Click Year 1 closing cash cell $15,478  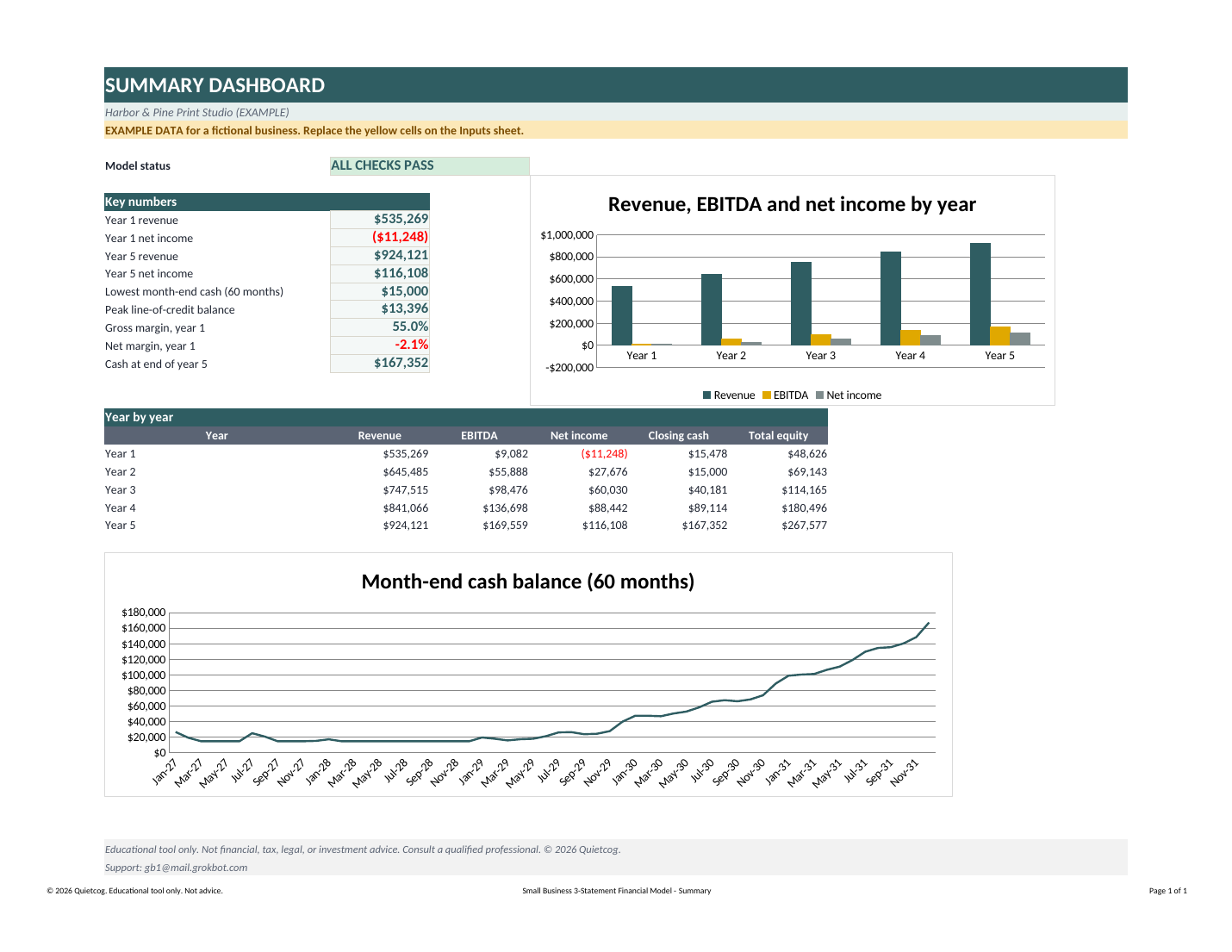(707, 454)
